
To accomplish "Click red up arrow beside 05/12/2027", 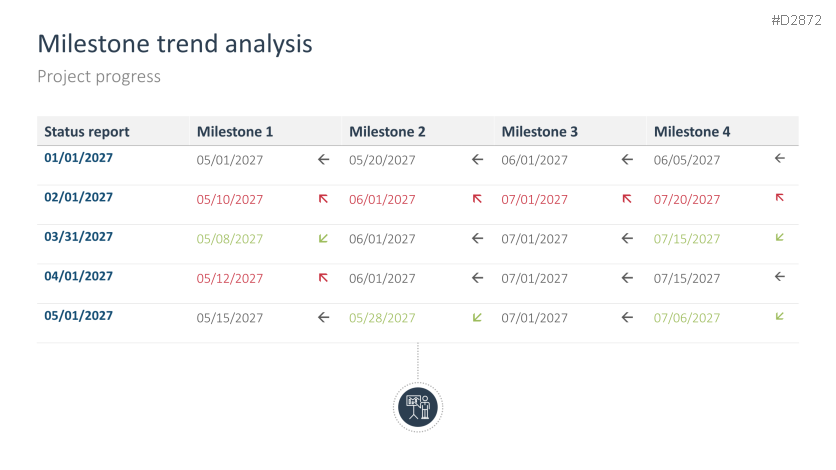I will pyautogui.click(x=323, y=278).
